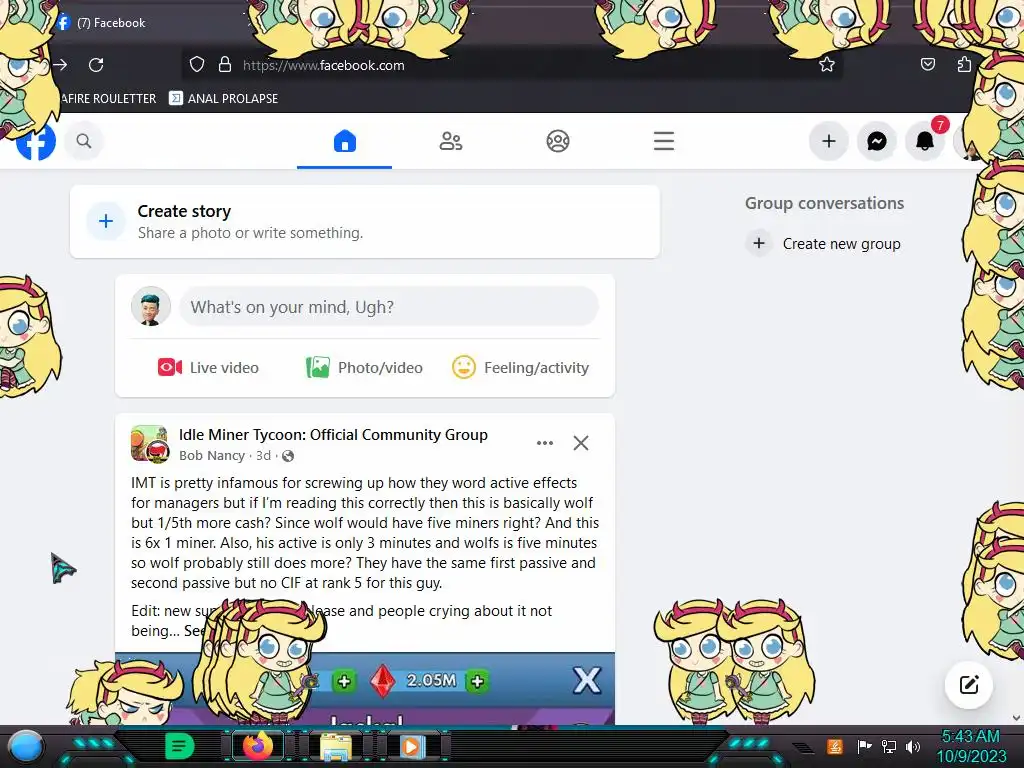The width and height of the screenshot is (1024, 768).
Task: Open network status tray icon
Action: 889,746
